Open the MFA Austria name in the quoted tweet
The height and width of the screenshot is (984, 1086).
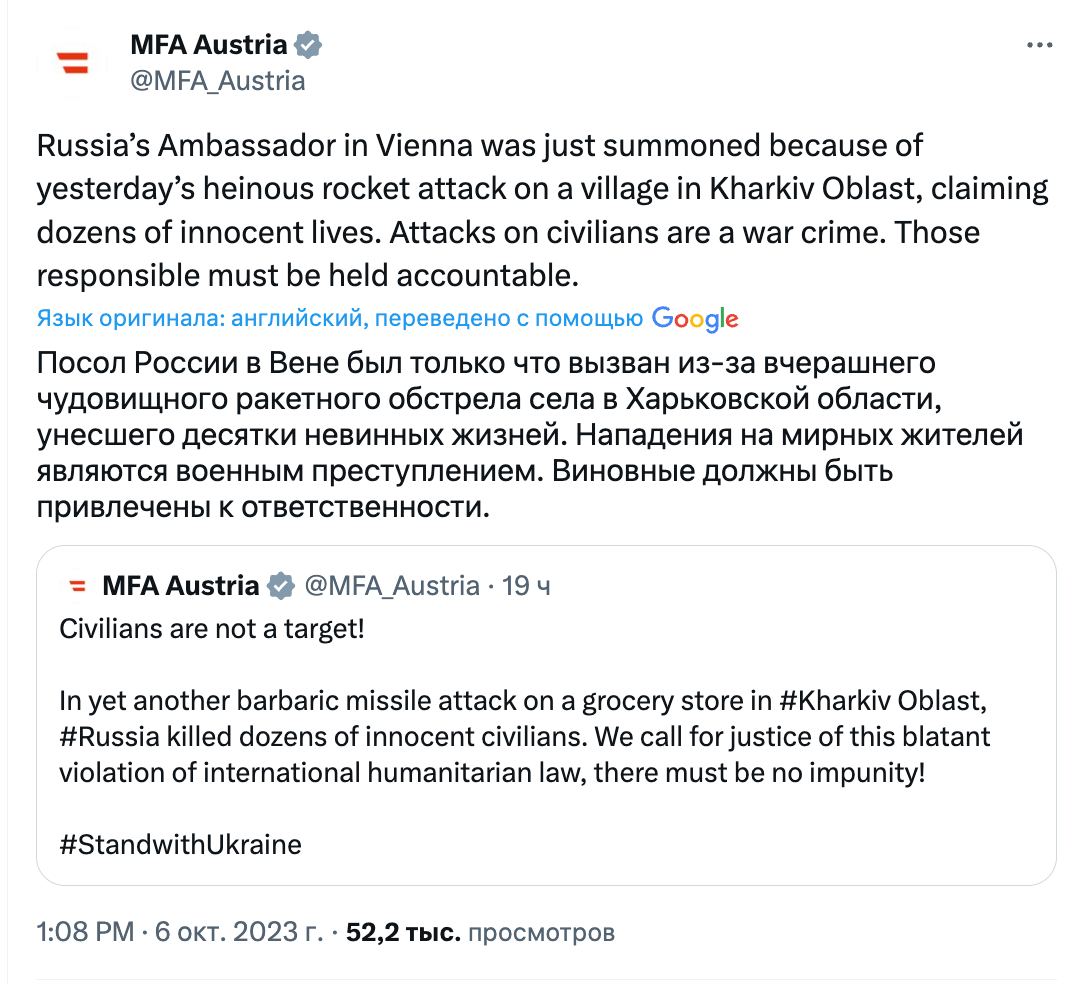(x=180, y=586)
